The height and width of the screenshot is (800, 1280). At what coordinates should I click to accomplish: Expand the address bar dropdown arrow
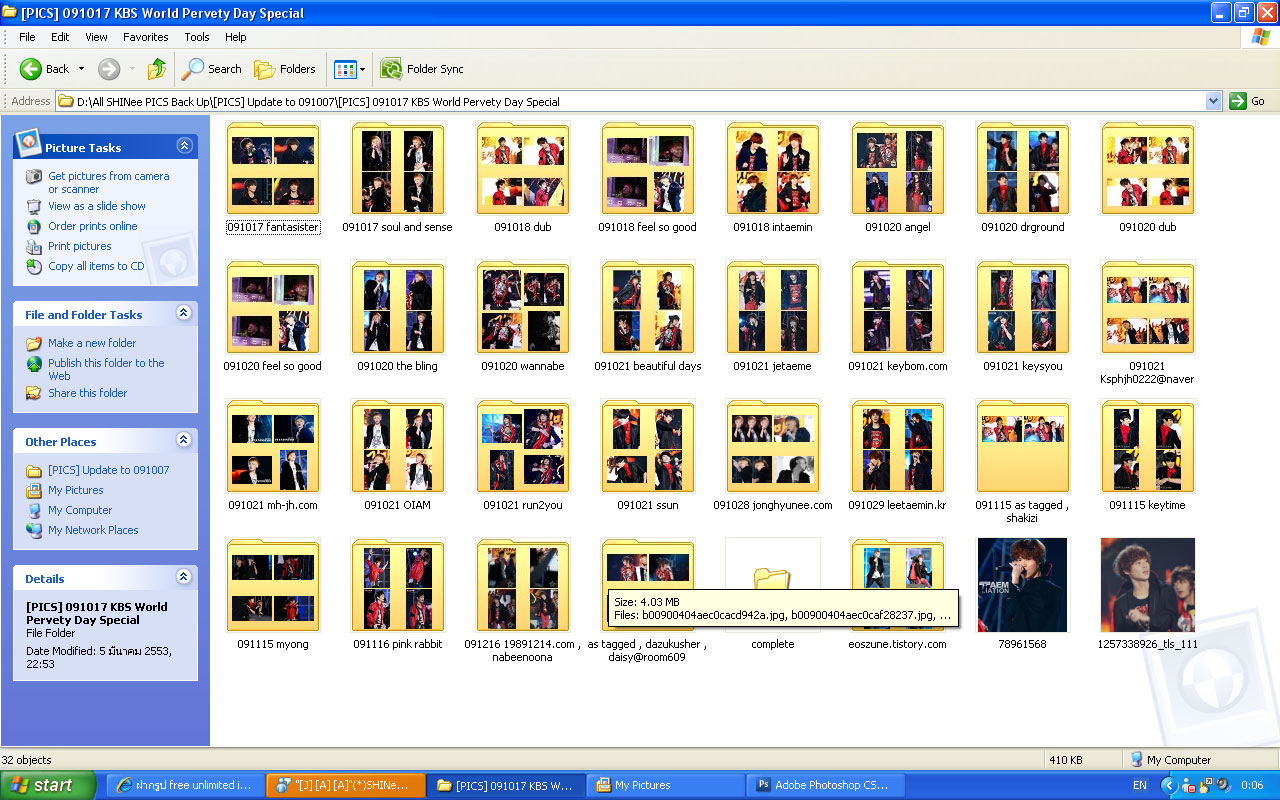(1213, 101)
